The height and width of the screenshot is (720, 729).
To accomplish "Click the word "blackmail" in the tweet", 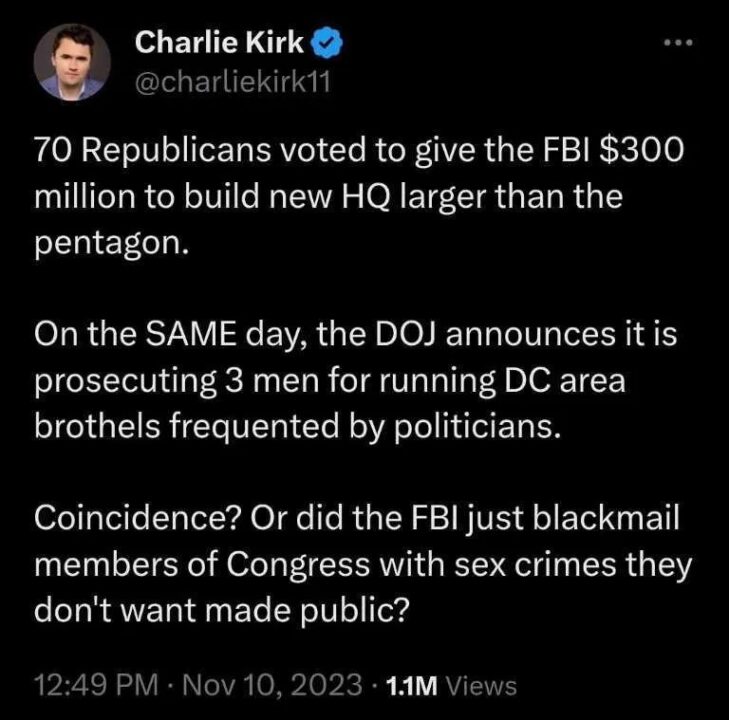I will (x=620, y=521).
